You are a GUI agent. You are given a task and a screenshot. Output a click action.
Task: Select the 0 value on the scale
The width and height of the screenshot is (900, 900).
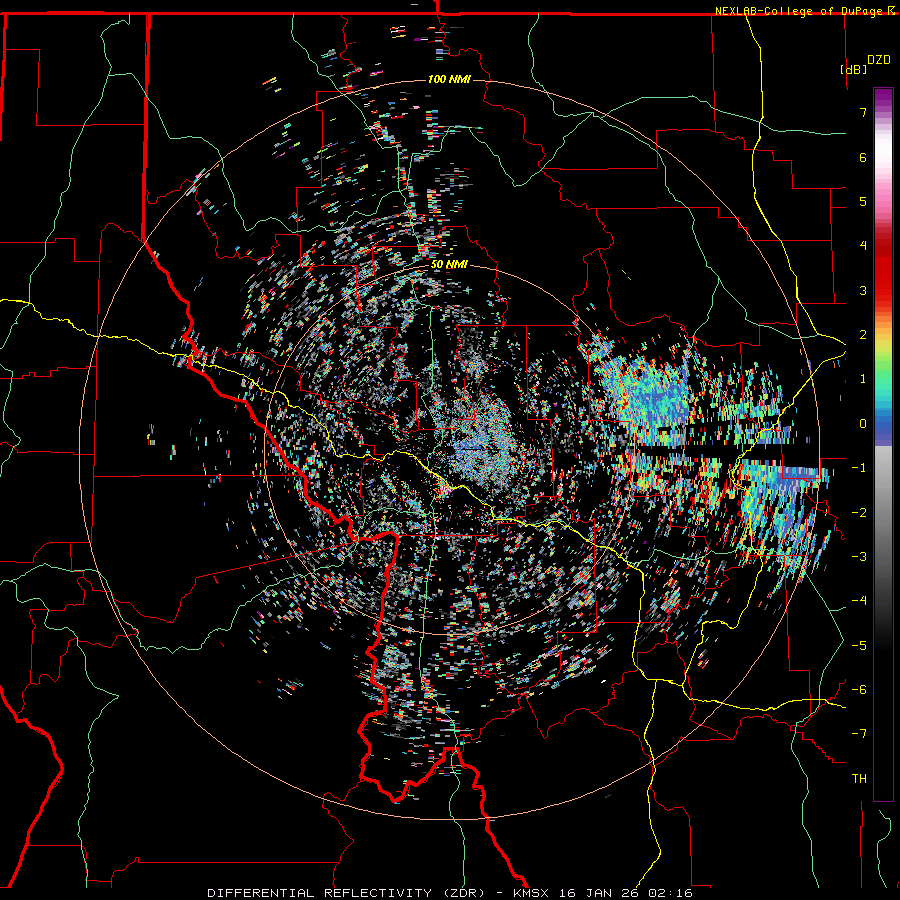(x=863, y=424)
